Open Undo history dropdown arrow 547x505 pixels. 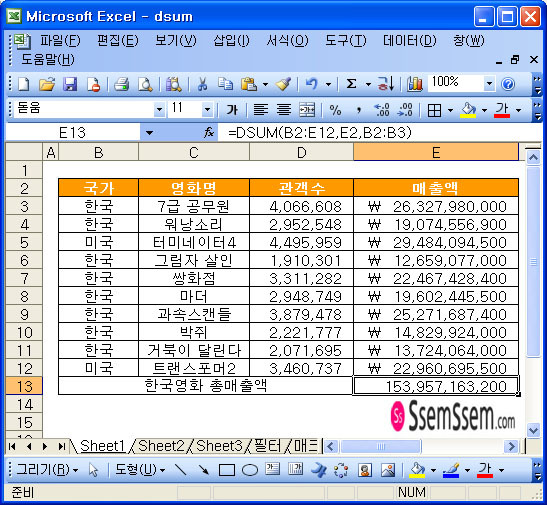click(328, 84)
